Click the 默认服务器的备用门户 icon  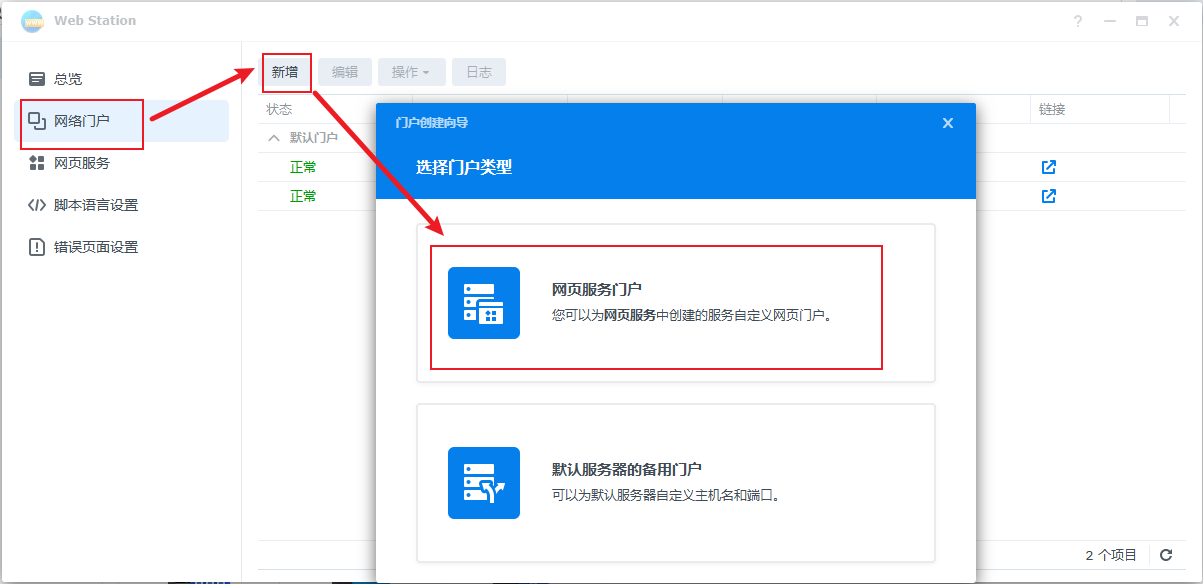(484, 483)
